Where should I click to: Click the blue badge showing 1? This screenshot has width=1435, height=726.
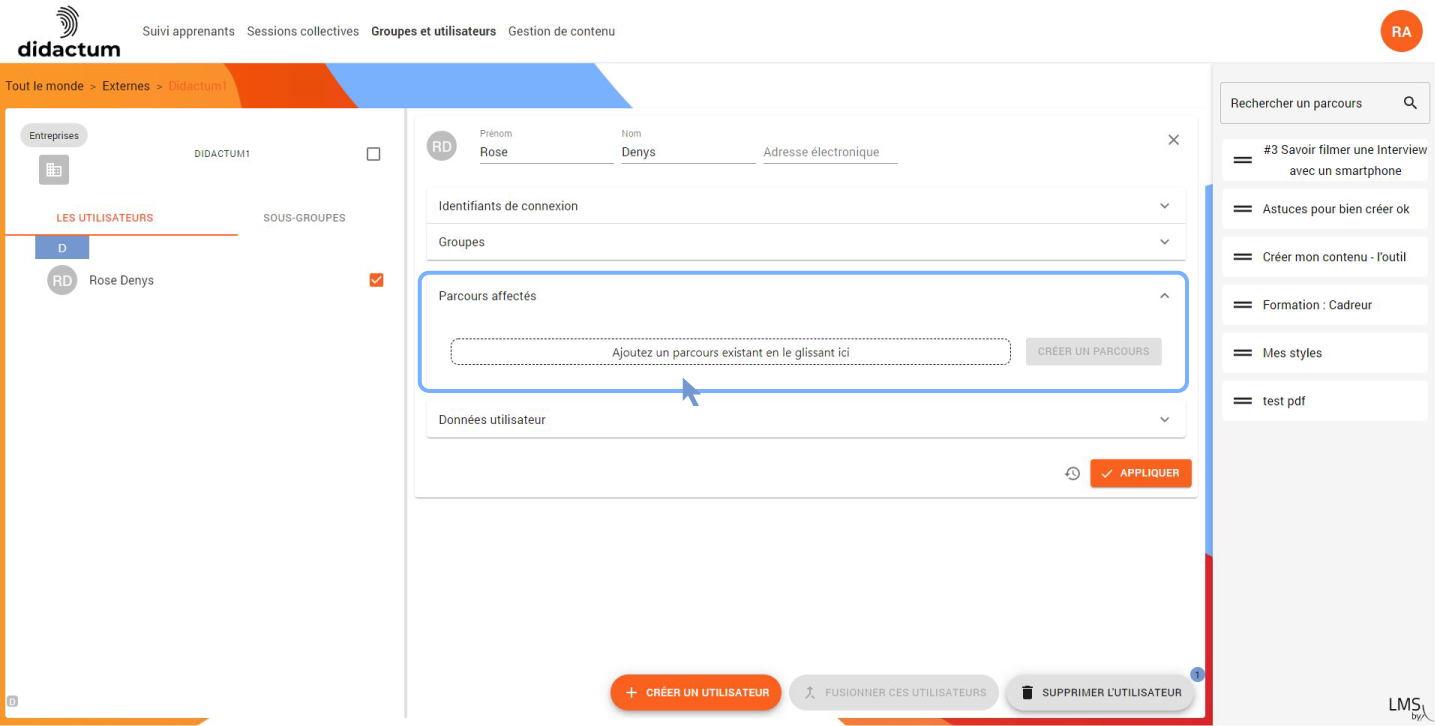(x=1198, y=674)
